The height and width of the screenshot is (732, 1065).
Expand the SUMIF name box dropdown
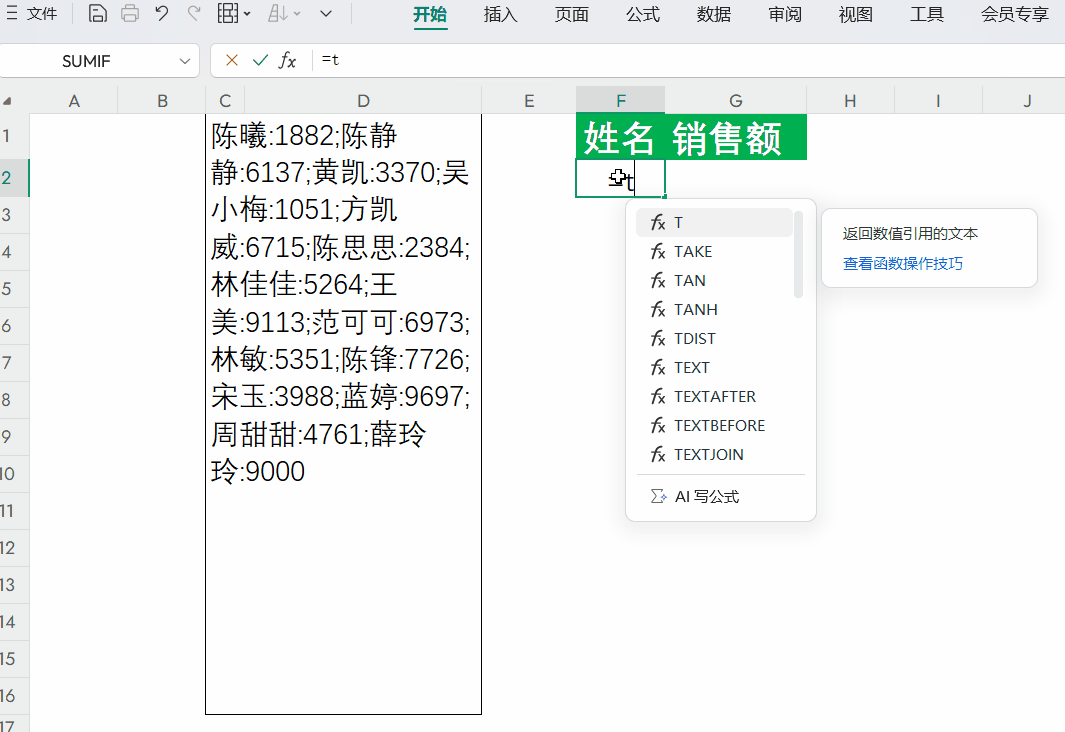click(185, 61)
